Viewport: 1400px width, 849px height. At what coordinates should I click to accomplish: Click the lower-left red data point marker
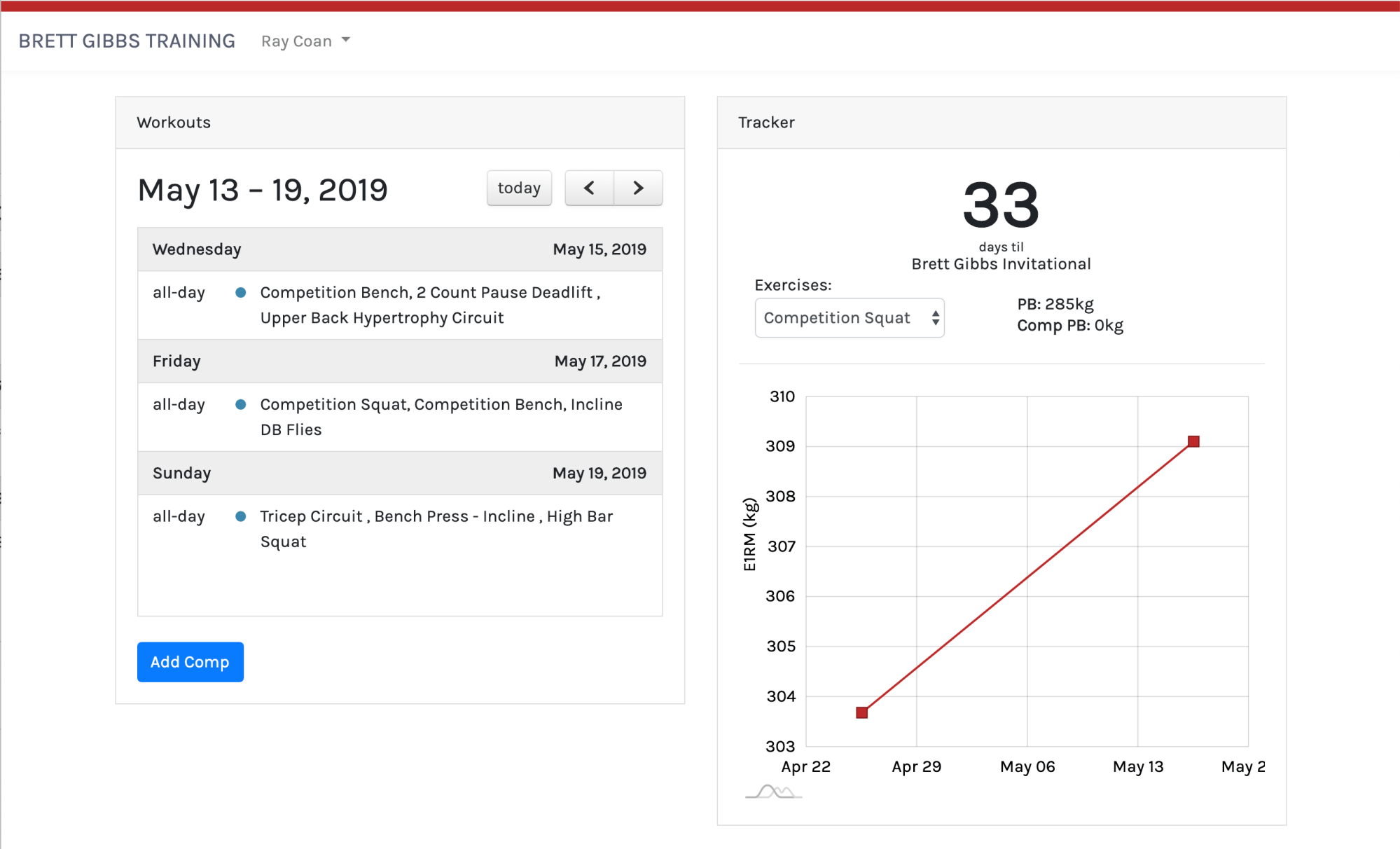click(862, 712)
